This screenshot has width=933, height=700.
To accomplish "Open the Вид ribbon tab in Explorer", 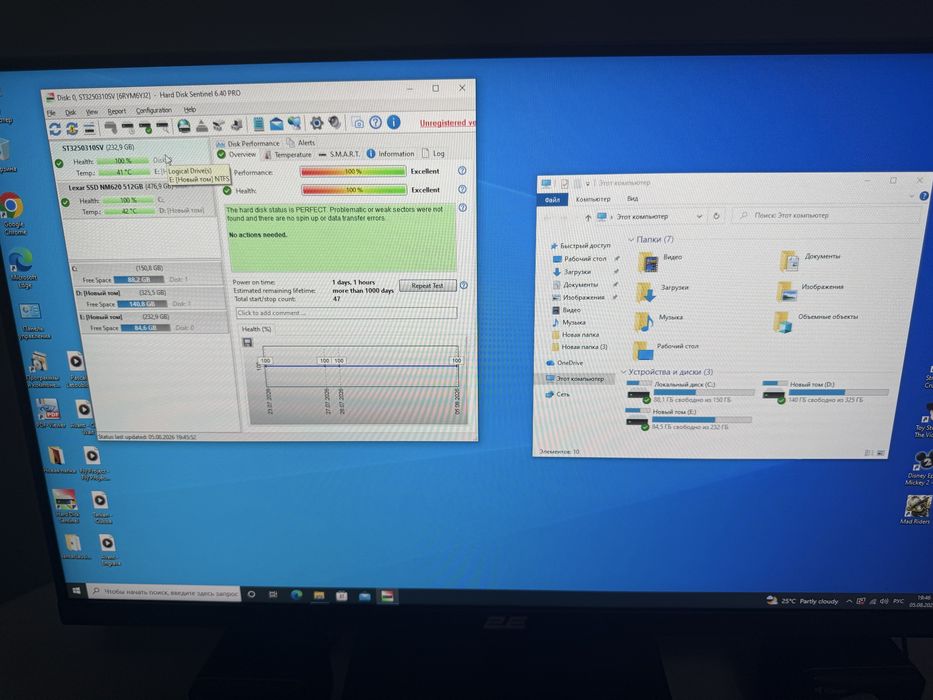I will pos(633,199).
